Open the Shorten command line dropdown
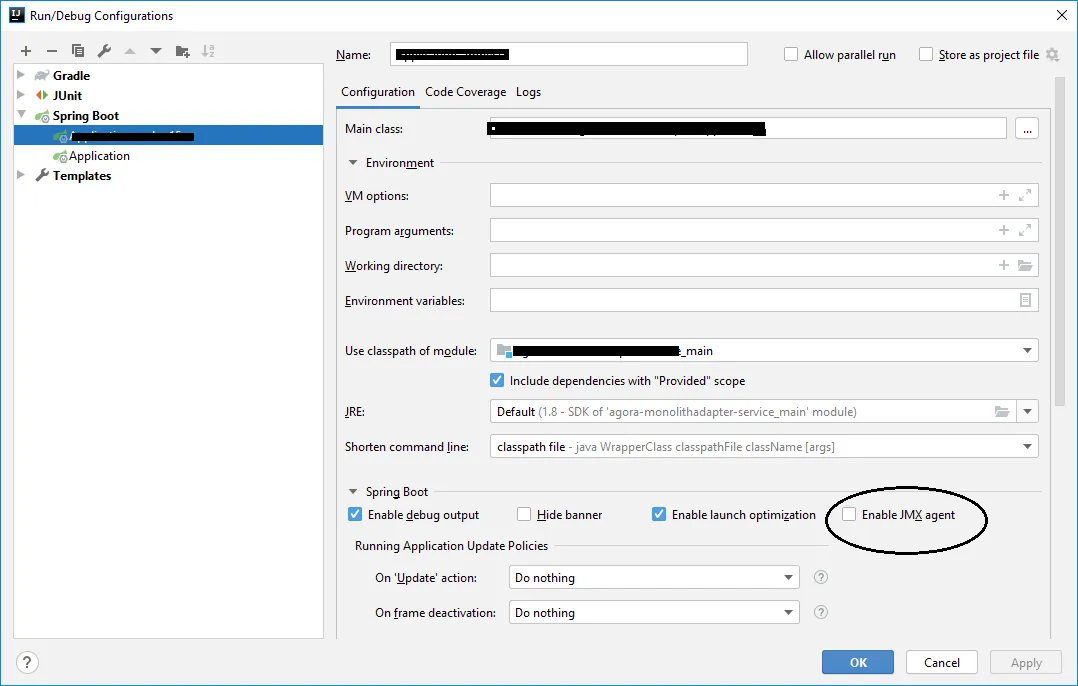The height and width of the screenshot is (686, 1078). tap(1030, 446)
